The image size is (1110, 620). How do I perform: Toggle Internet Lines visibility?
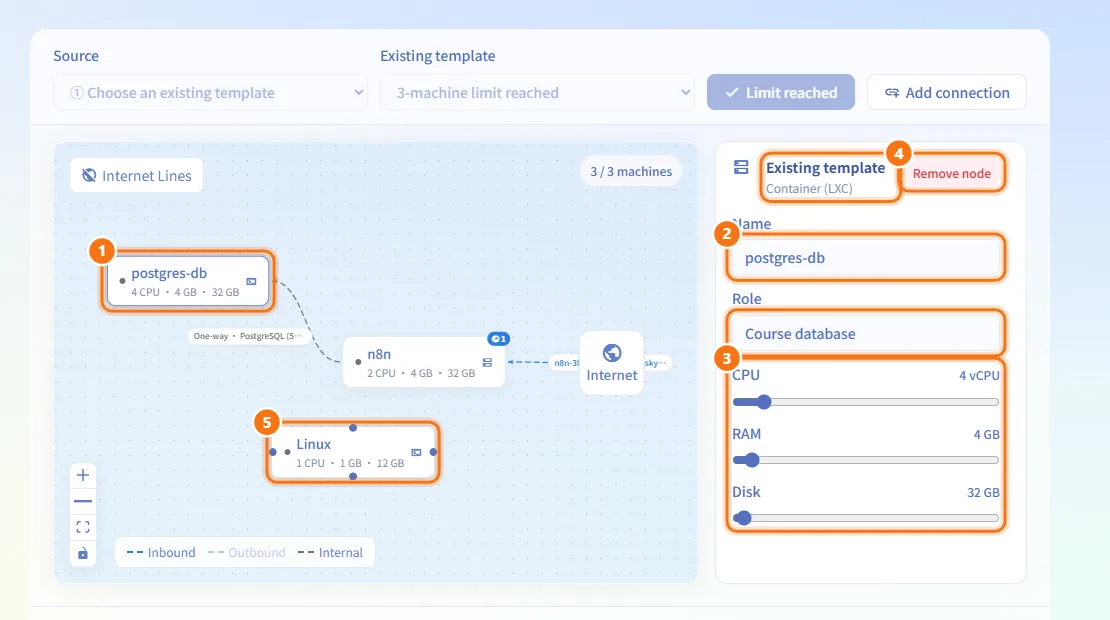point(137,176)
